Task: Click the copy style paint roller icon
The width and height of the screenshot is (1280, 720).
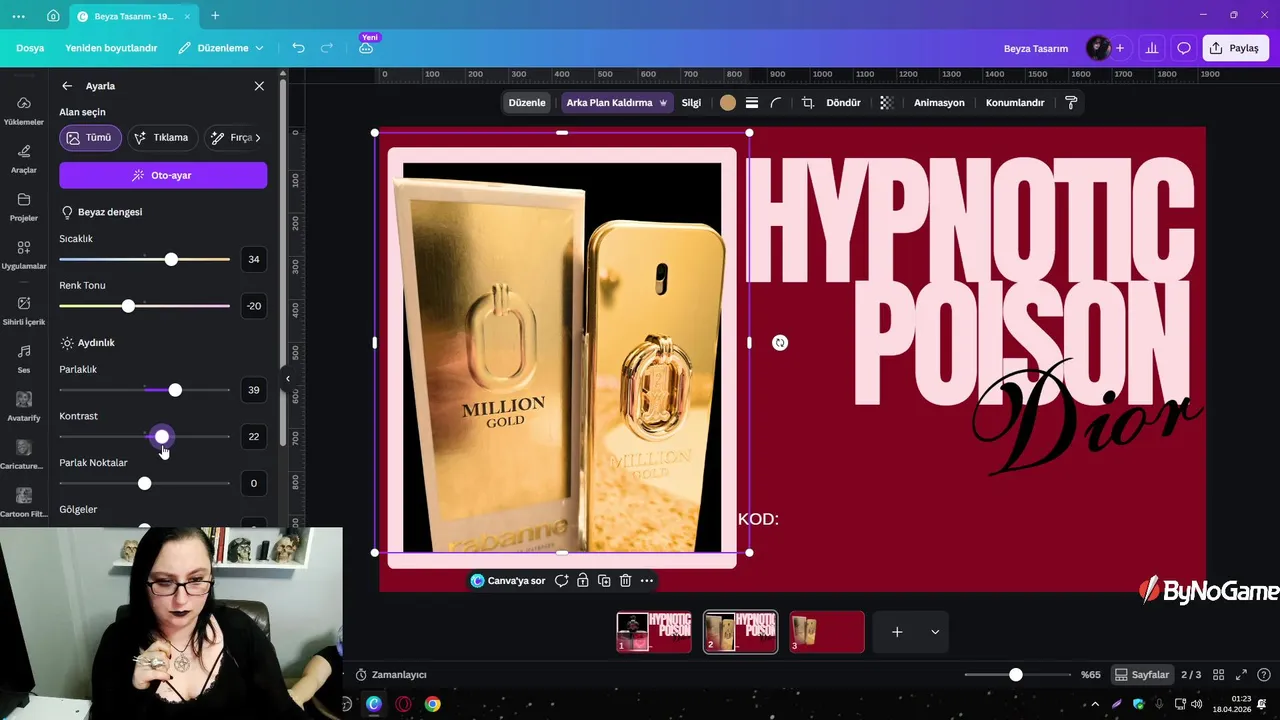Action: coord(1071,103)
